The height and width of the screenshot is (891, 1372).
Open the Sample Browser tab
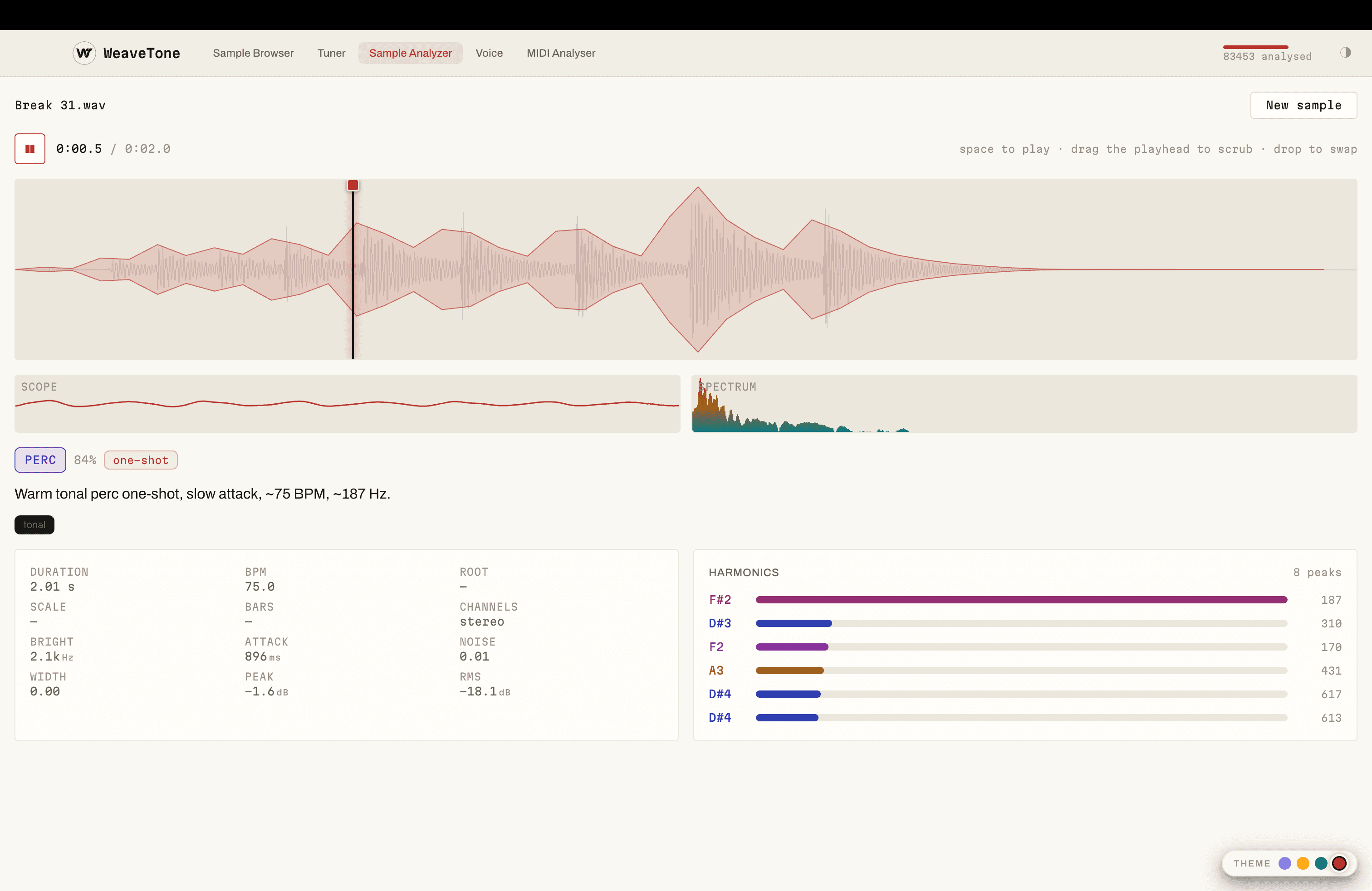[253, 53]
